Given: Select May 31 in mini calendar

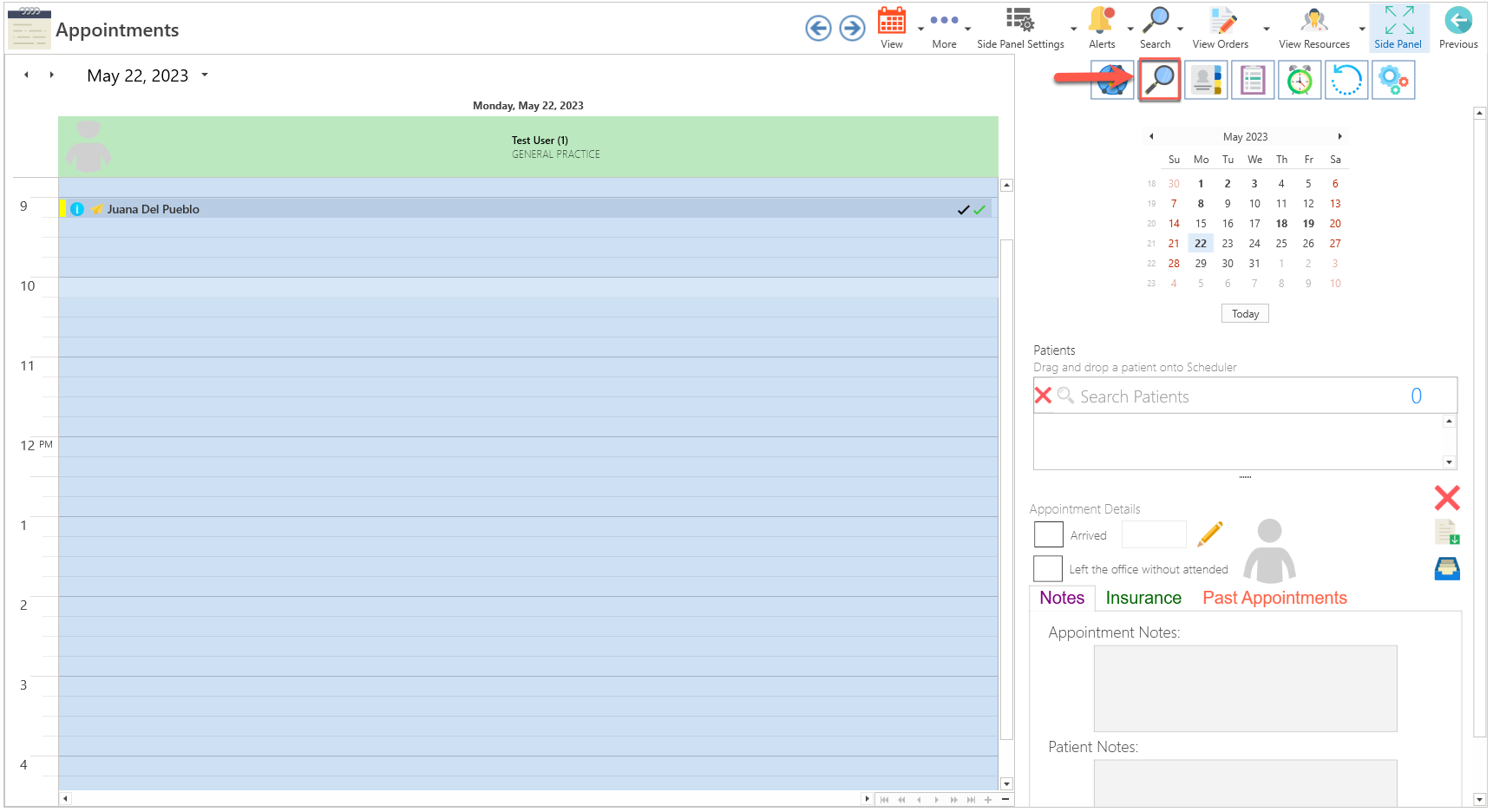Looking at the screenshot, I should tap(1254, 264).
